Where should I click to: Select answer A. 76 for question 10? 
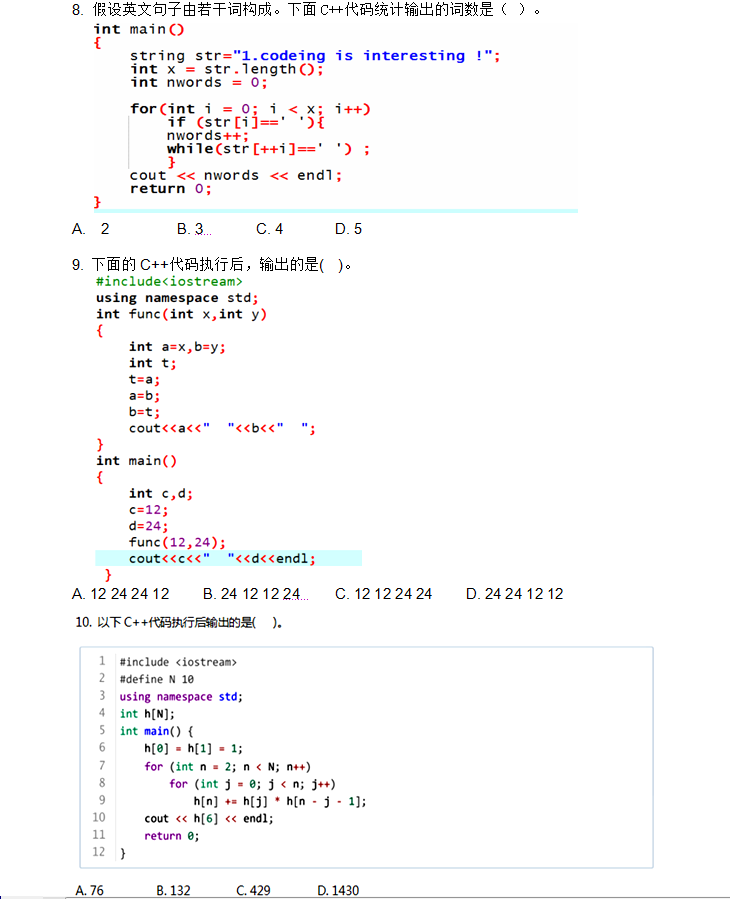pyautogui.click(x=90, y=890)
